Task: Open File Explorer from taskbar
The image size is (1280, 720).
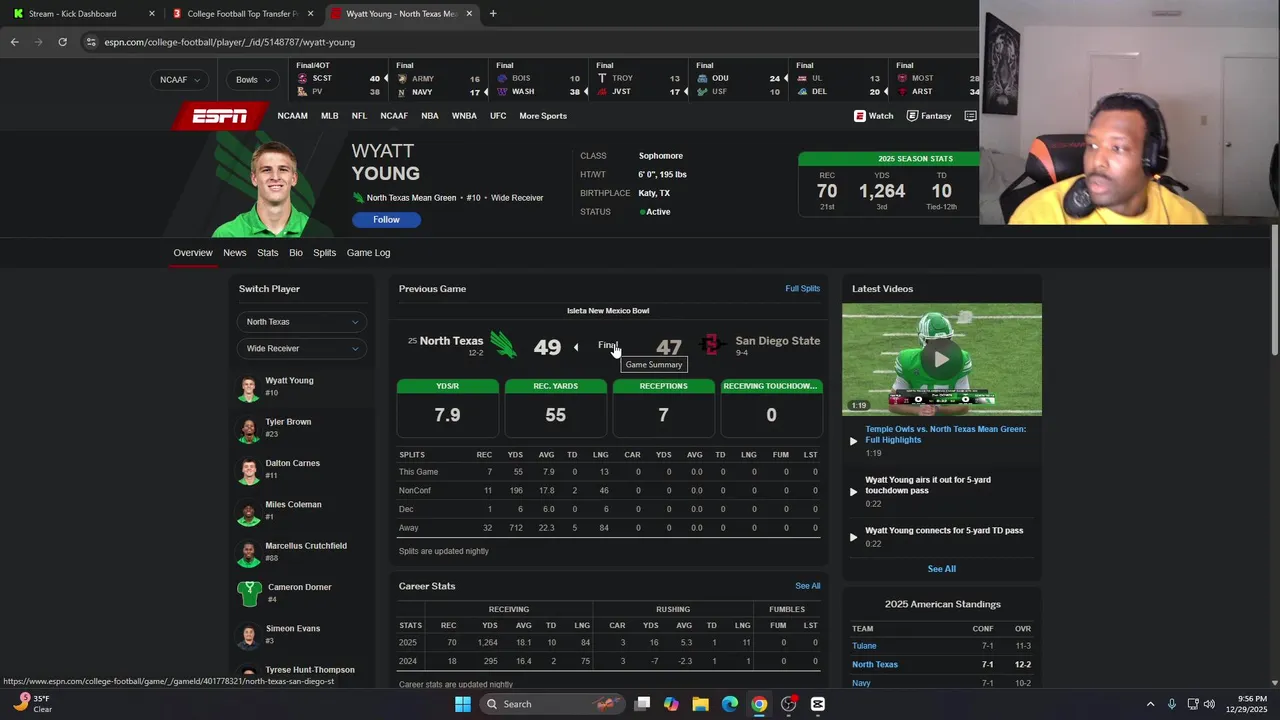Action: pyautogui.click(x=700, y=704)
